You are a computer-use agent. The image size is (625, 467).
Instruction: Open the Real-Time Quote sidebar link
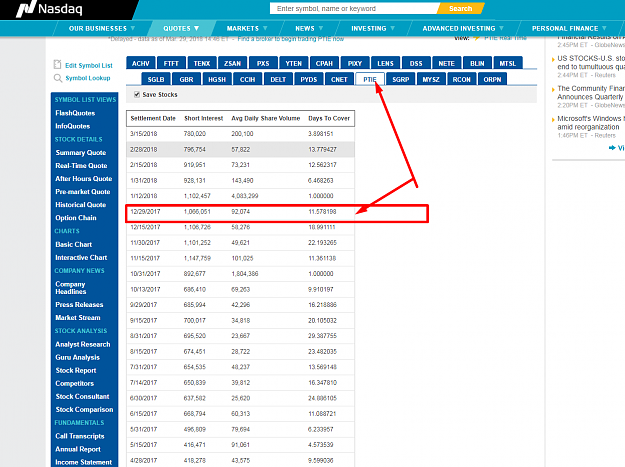(81, 166)
